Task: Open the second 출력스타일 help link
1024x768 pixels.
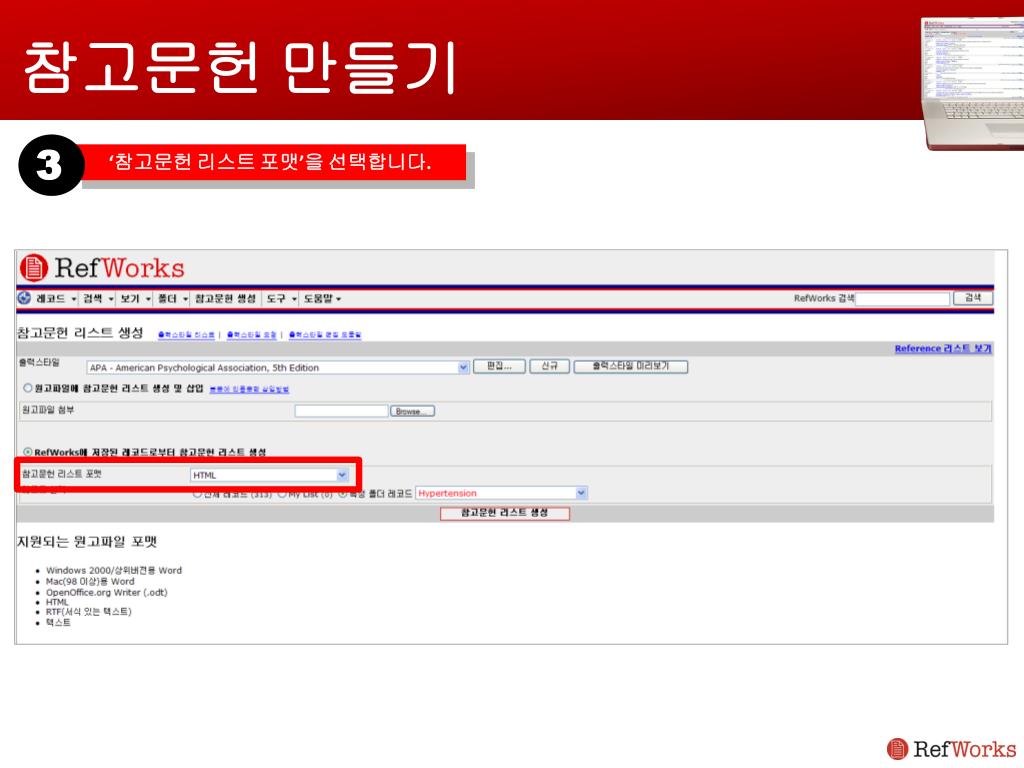Action: (251, 334)
